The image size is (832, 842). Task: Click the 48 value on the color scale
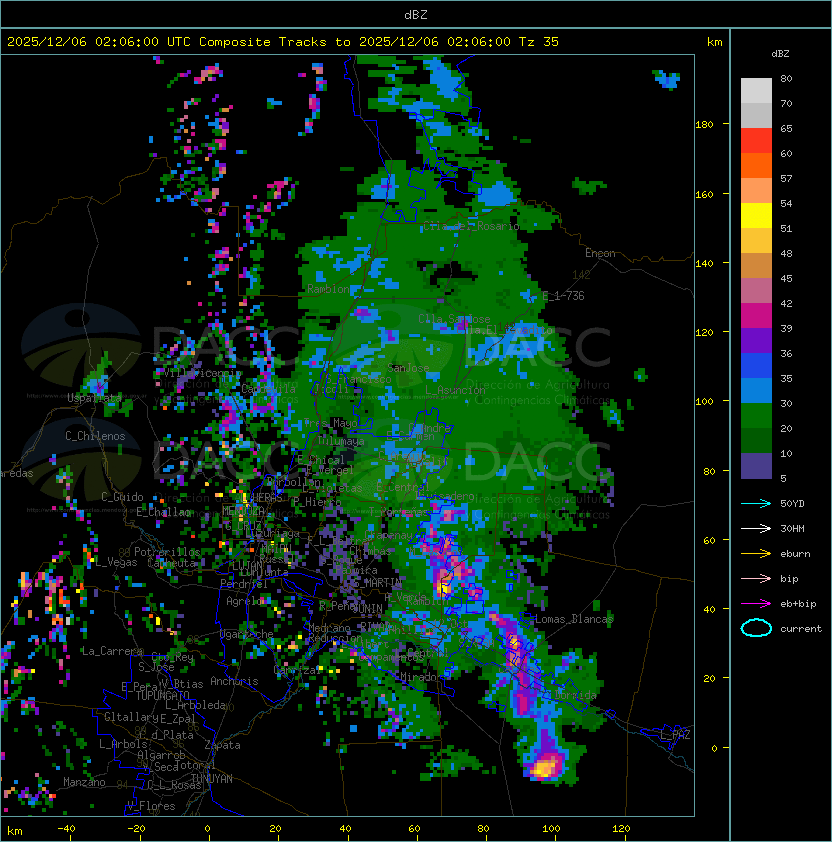pos(786,253)
